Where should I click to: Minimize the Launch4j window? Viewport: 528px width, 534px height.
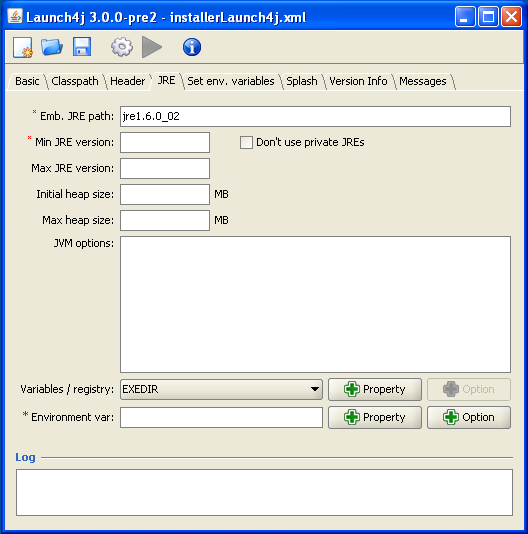465,16
